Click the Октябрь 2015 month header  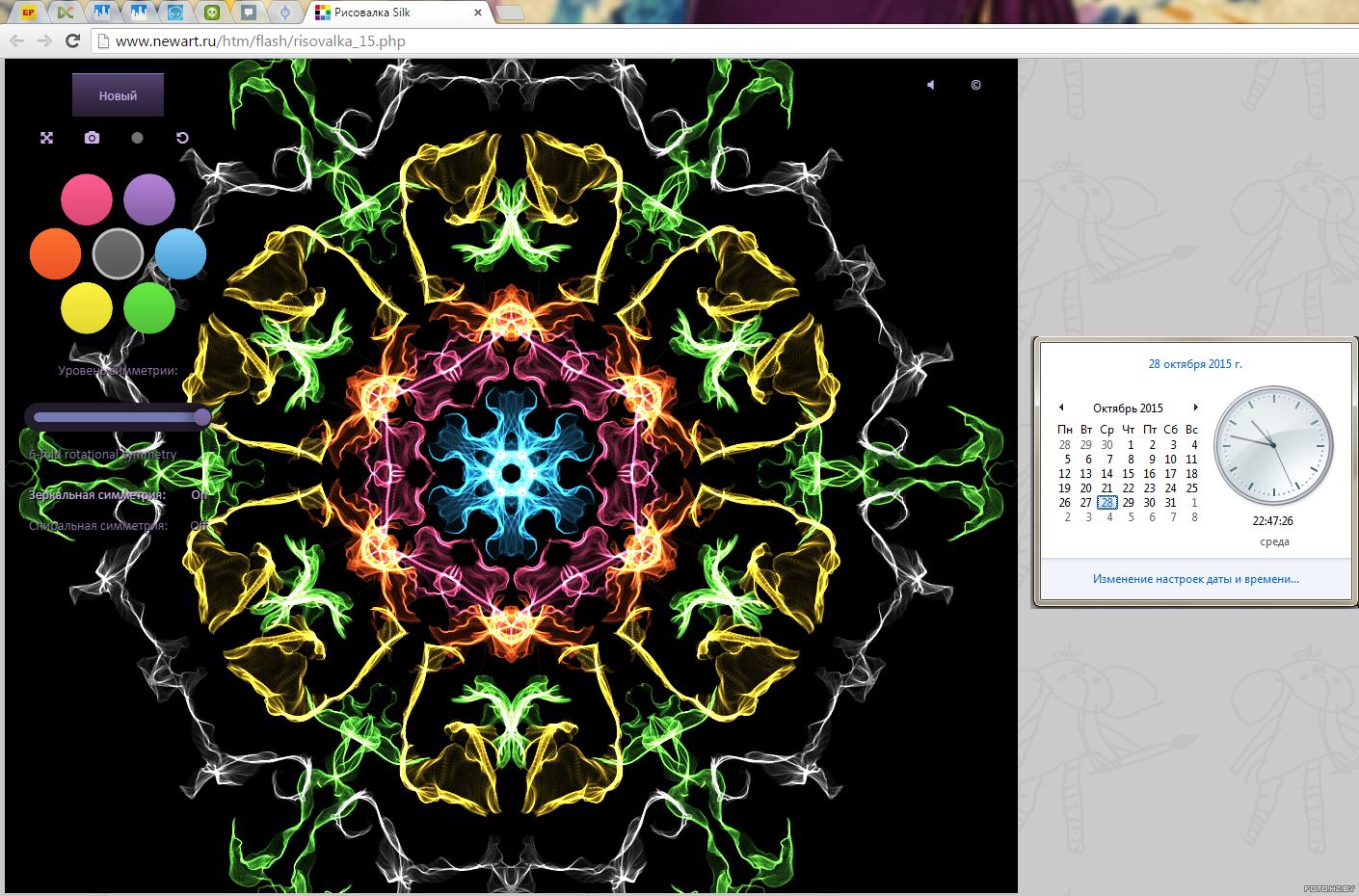[1128, 408]
